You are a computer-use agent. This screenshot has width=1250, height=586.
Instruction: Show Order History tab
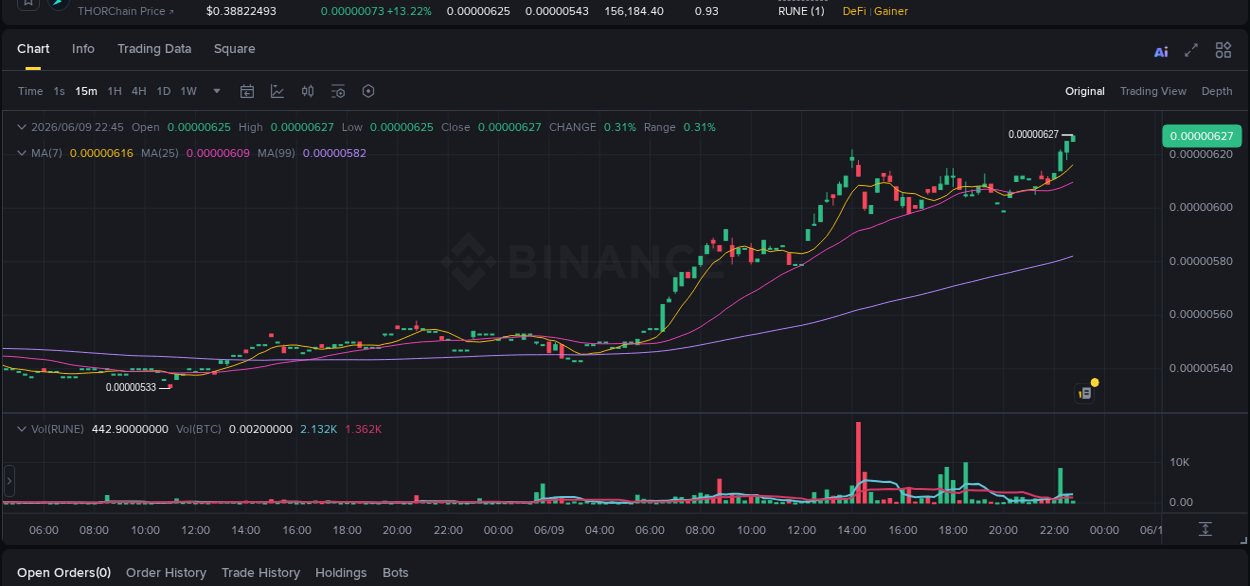point(166,573)
